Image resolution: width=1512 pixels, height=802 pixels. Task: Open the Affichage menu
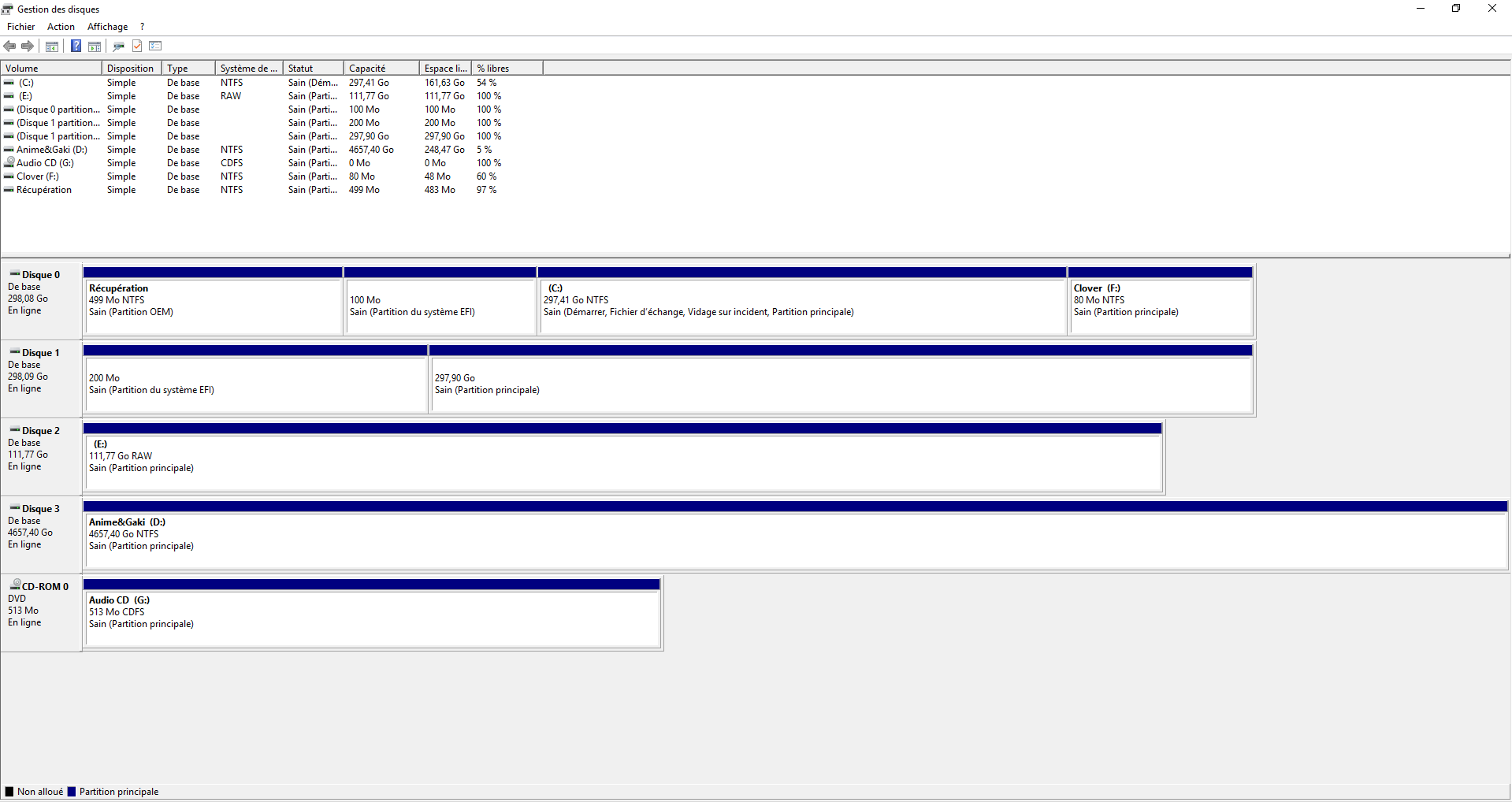pyautogui.click(x=107, y=27)
